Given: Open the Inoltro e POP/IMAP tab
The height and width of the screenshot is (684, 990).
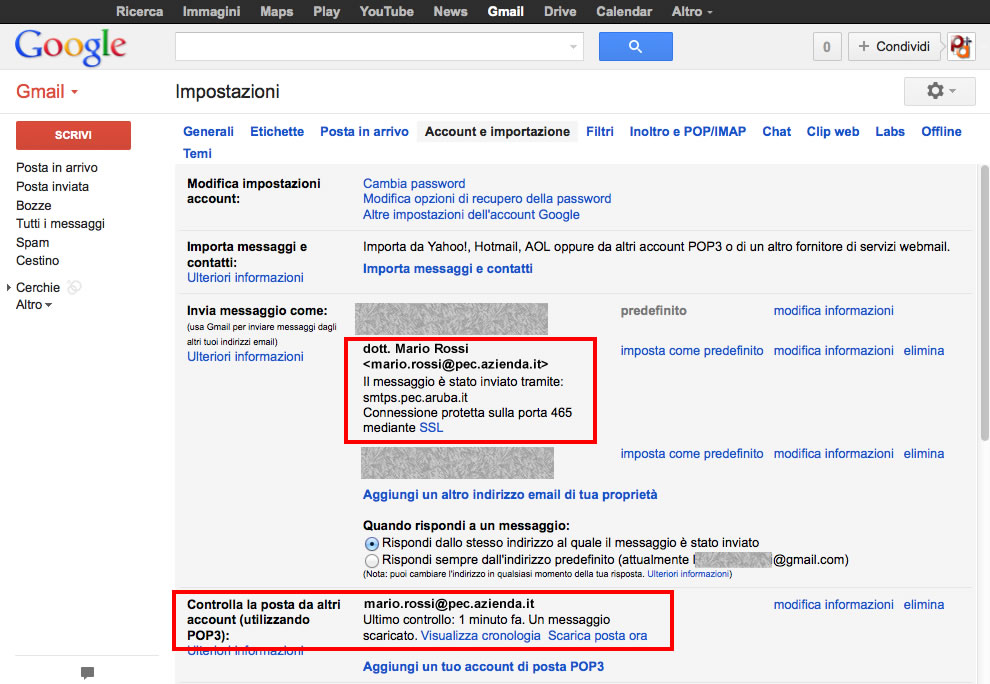Looking at the screenshot, I should 687,132.
